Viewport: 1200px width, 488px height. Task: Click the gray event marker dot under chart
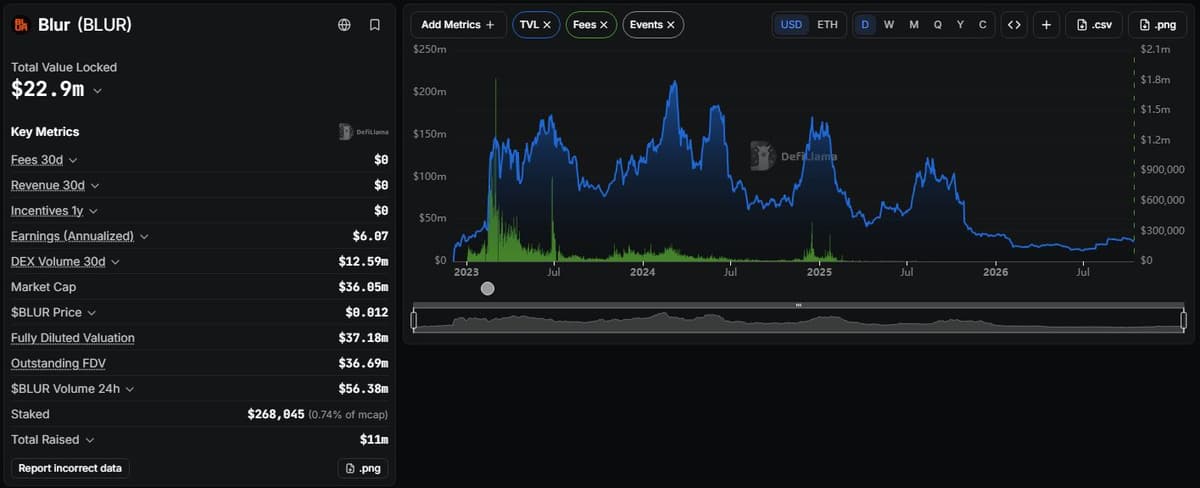(487, 289)
